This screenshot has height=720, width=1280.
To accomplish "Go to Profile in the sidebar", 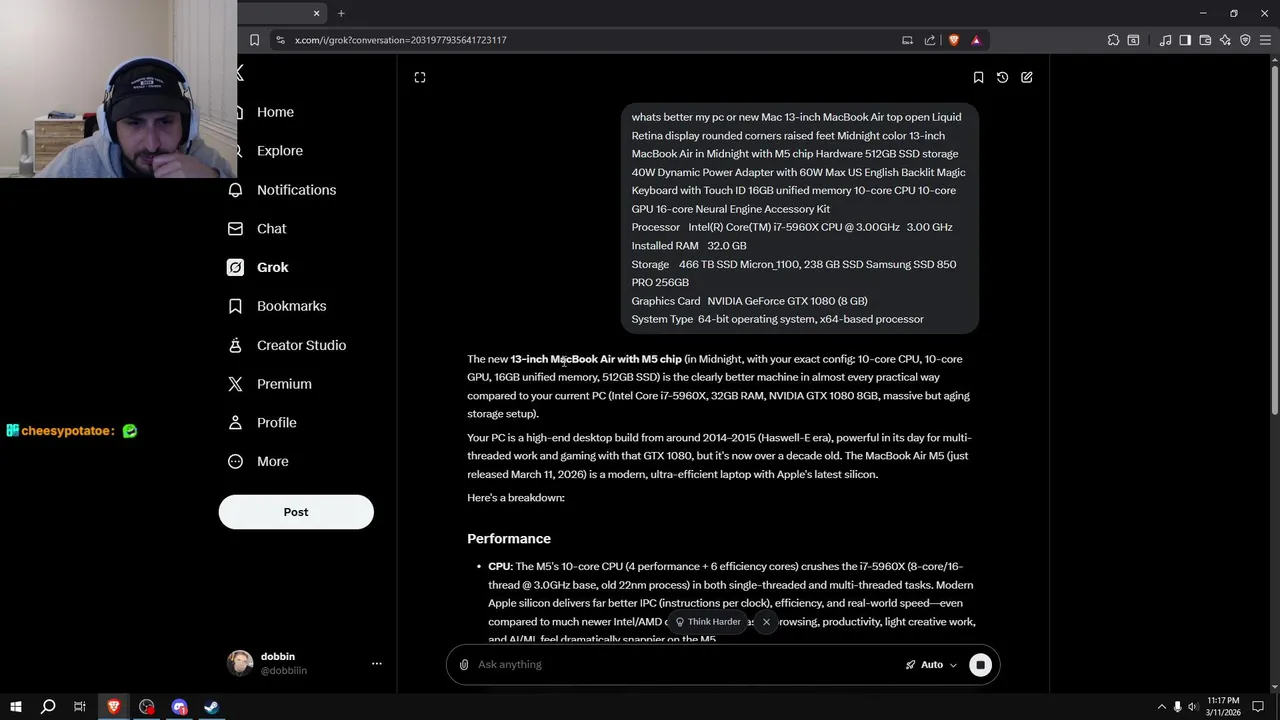I will (276, 423).
